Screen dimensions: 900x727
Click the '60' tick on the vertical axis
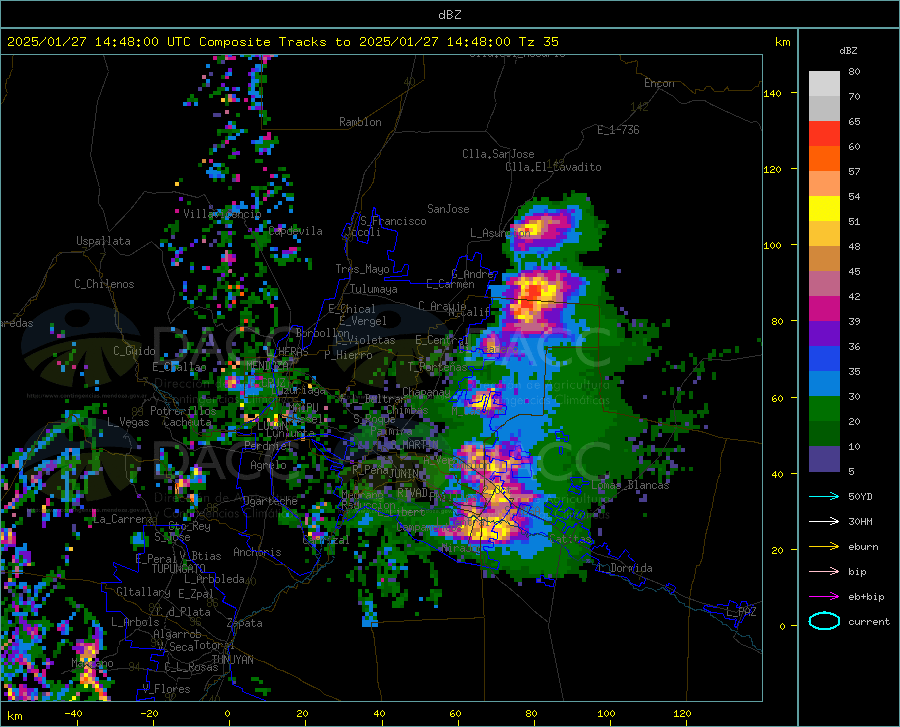click(x=777, y=398)
